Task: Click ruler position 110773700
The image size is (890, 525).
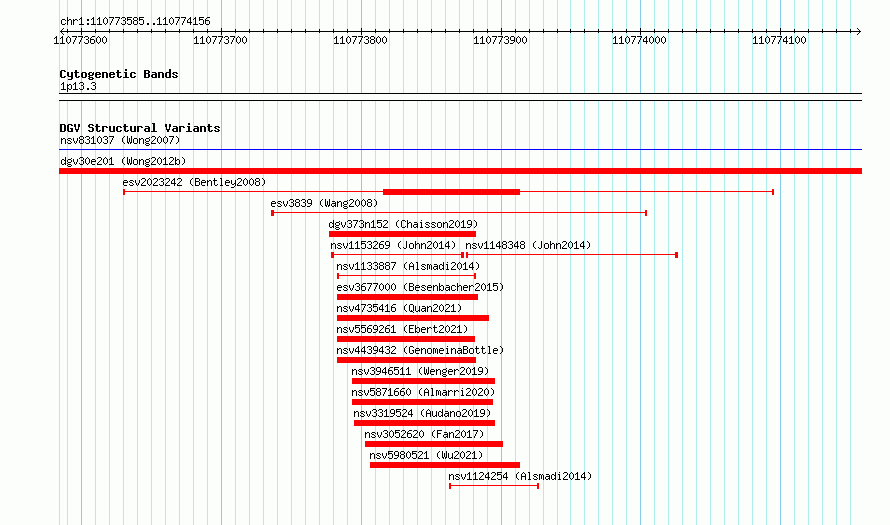Action: point(220,40)
